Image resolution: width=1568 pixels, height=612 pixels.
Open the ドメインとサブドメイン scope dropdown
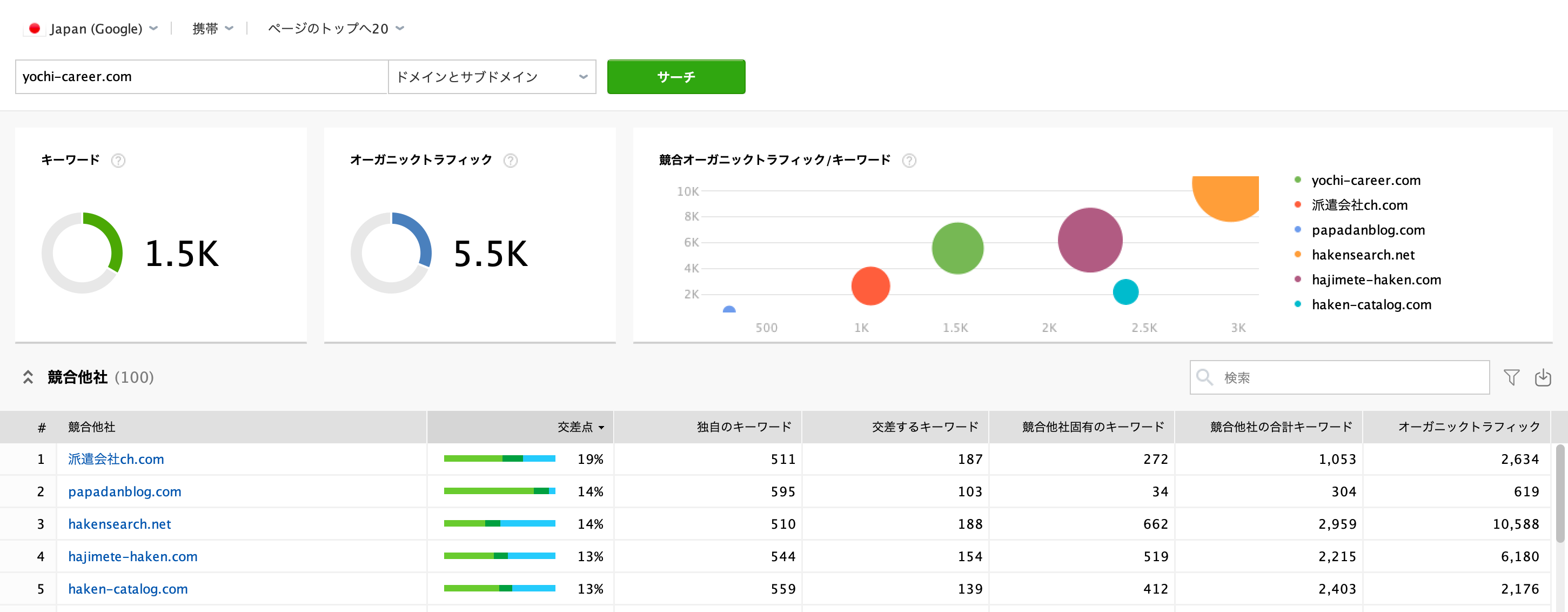point(492,77)
